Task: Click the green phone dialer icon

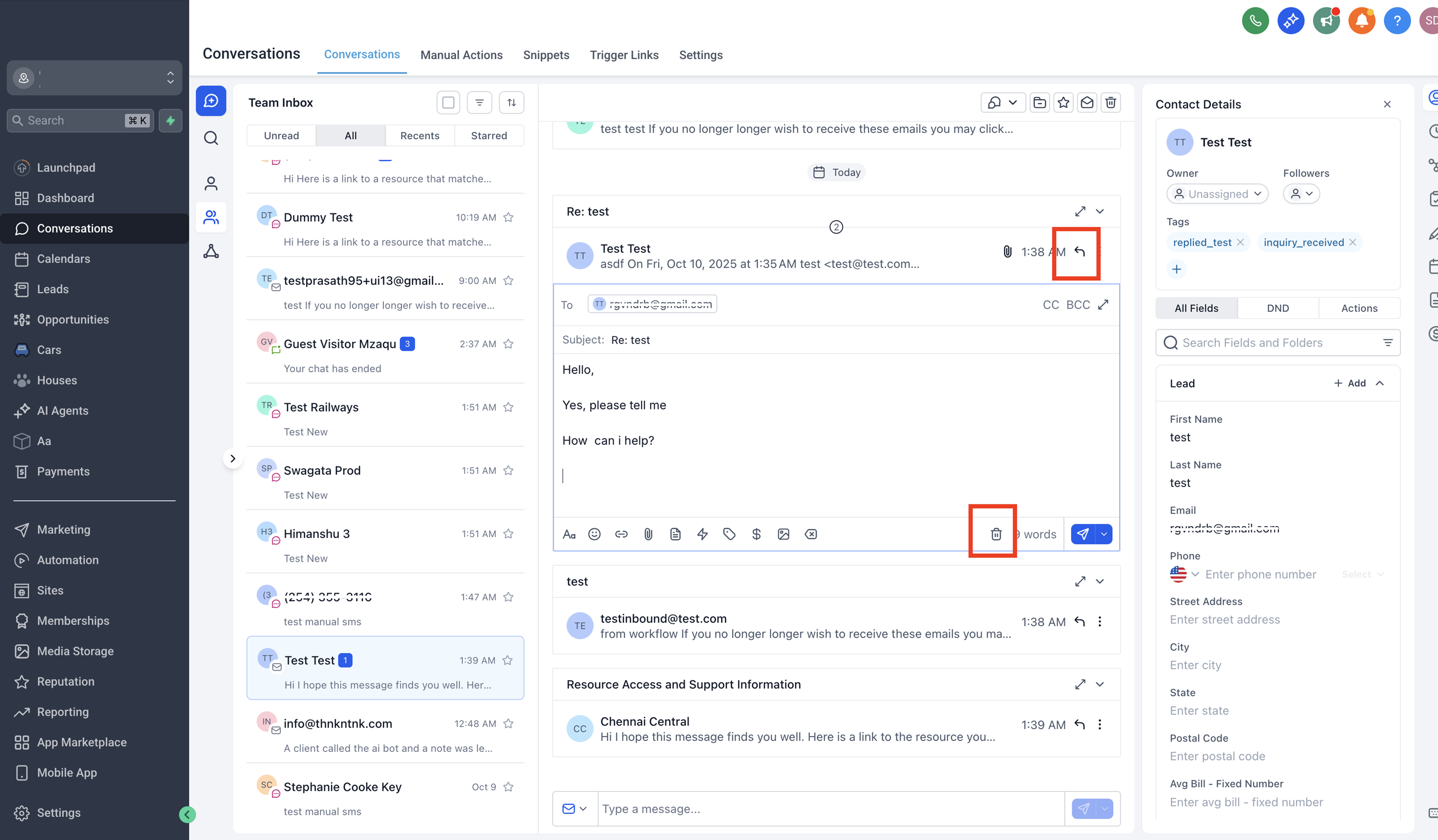Action: point(1255,21)
